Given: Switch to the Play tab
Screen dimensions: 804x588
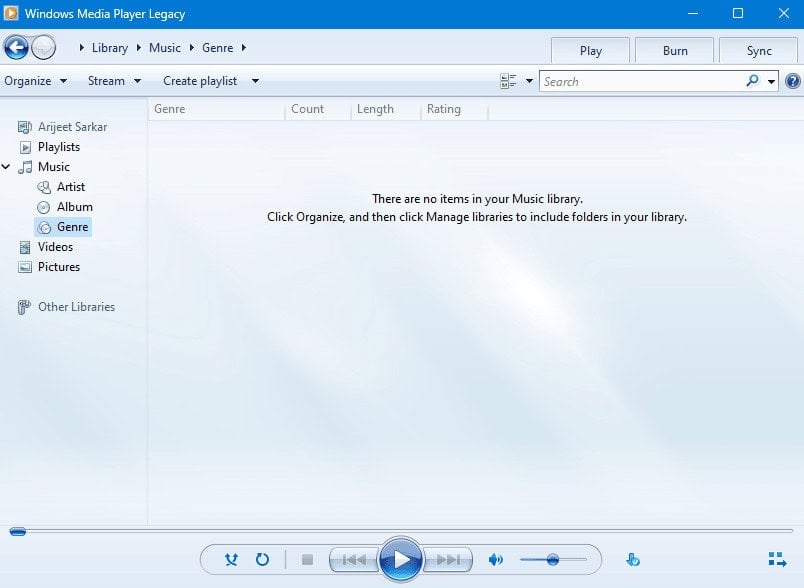Looking at the screenshot, I should click(590, 51).
